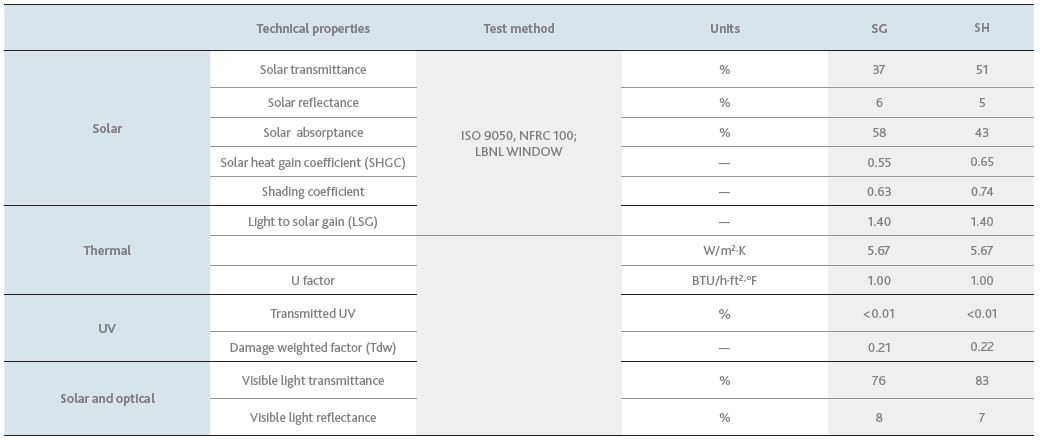The image size is (1040, 441).
Task: Select the Damage weighted factor (Tdw) cell
Action: (312, 347)
